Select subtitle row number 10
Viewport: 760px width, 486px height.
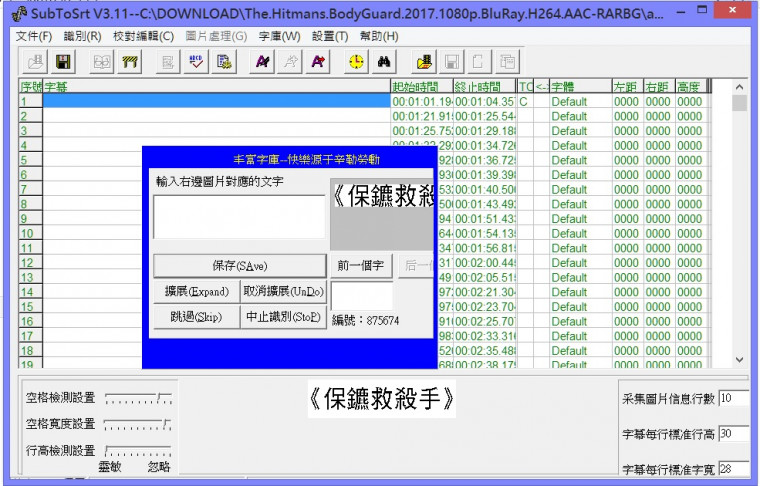[31, 234]
